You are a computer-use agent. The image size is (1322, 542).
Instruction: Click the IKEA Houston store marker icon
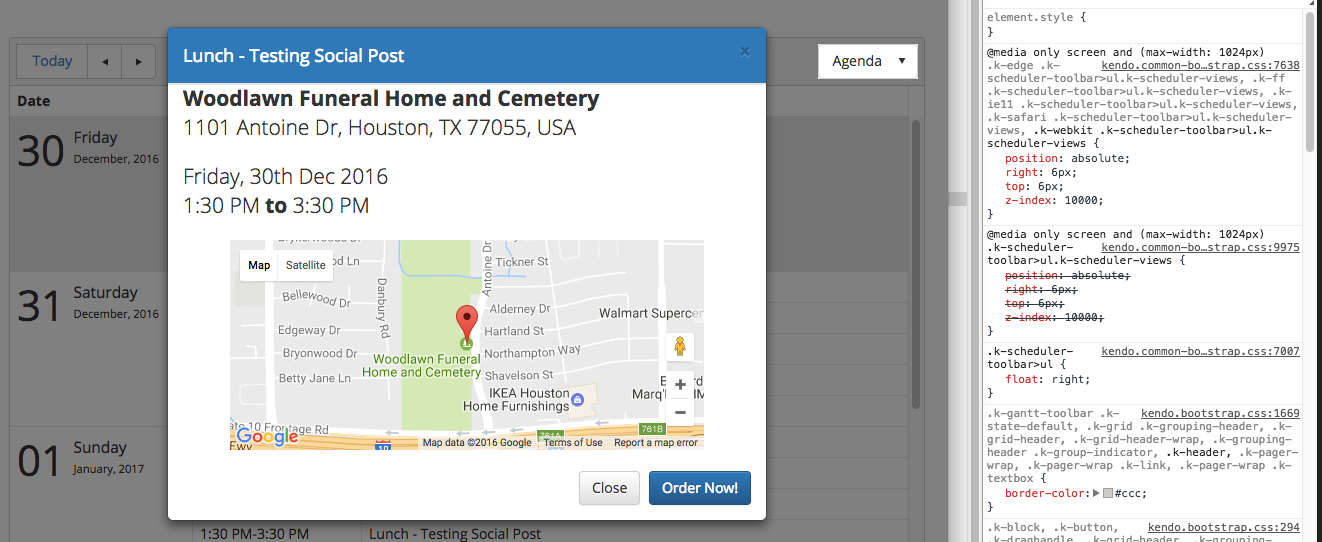[578, 399]
